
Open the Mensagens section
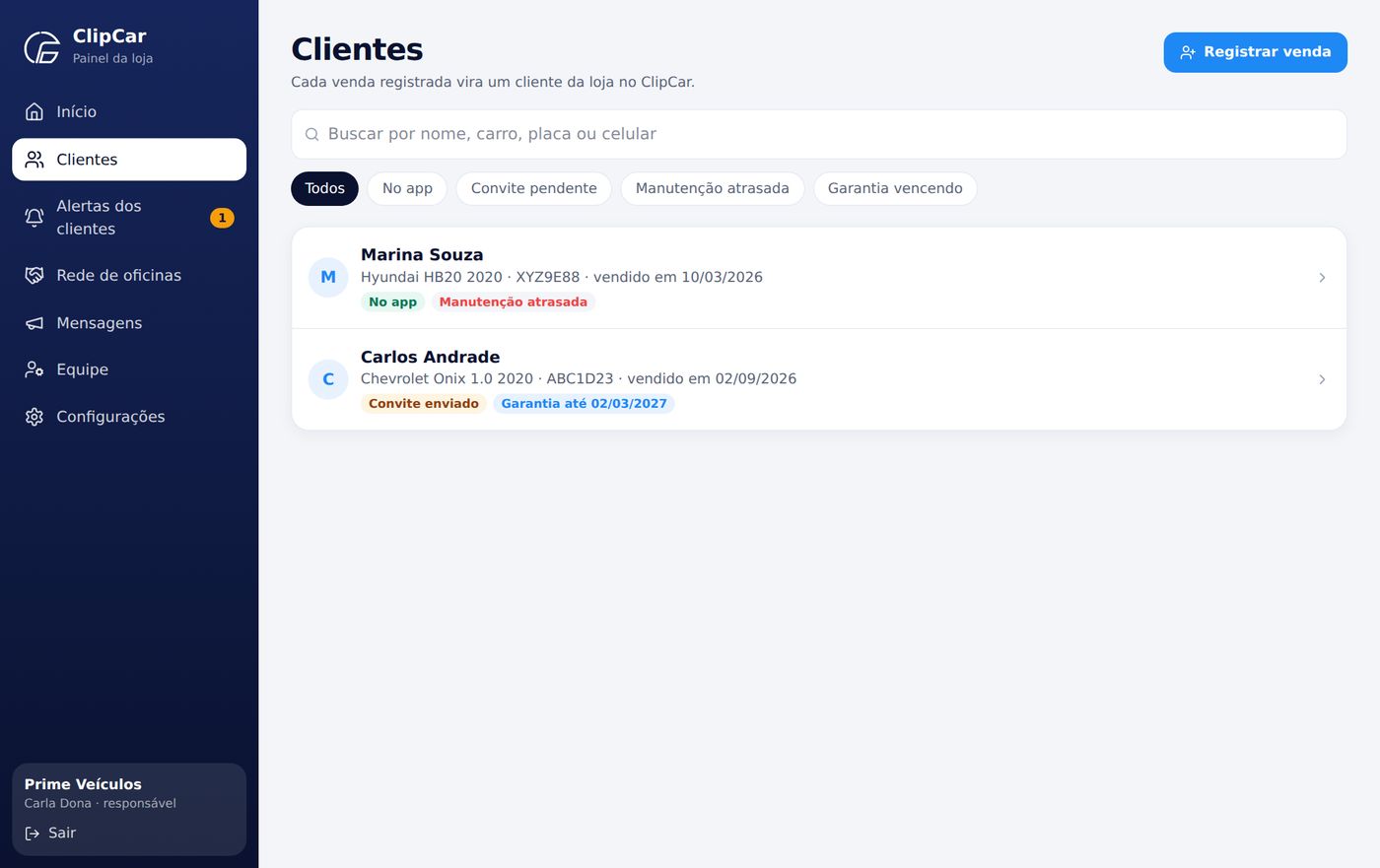point(129,323)
